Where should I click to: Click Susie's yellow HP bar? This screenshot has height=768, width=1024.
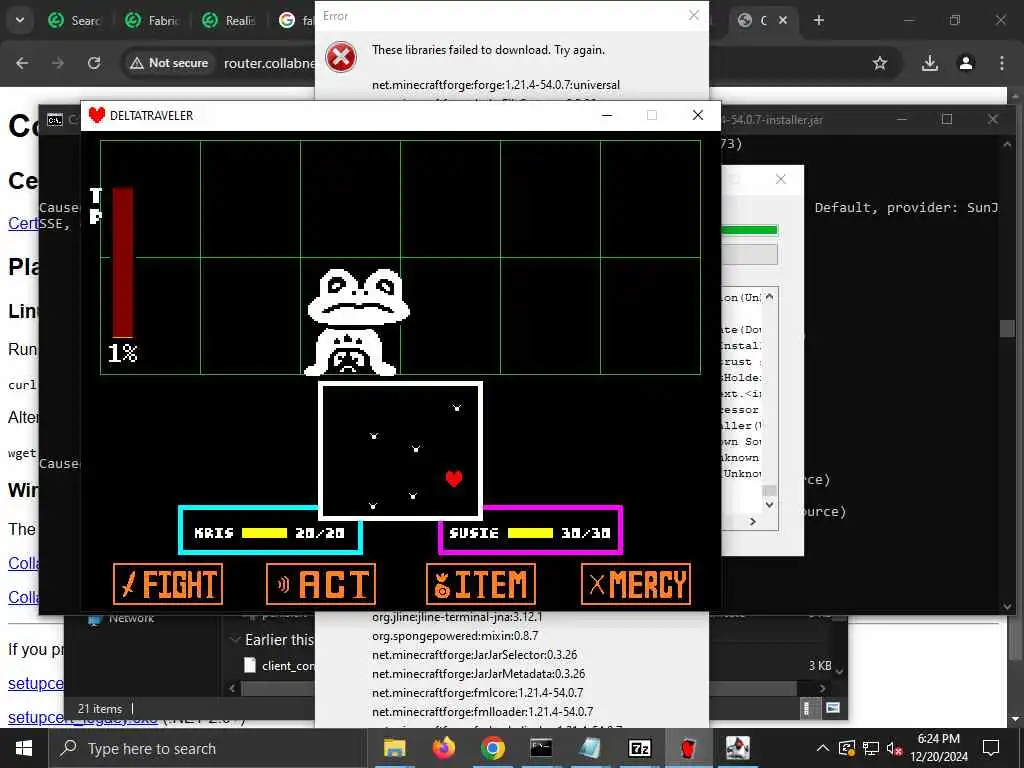point(530,533)
